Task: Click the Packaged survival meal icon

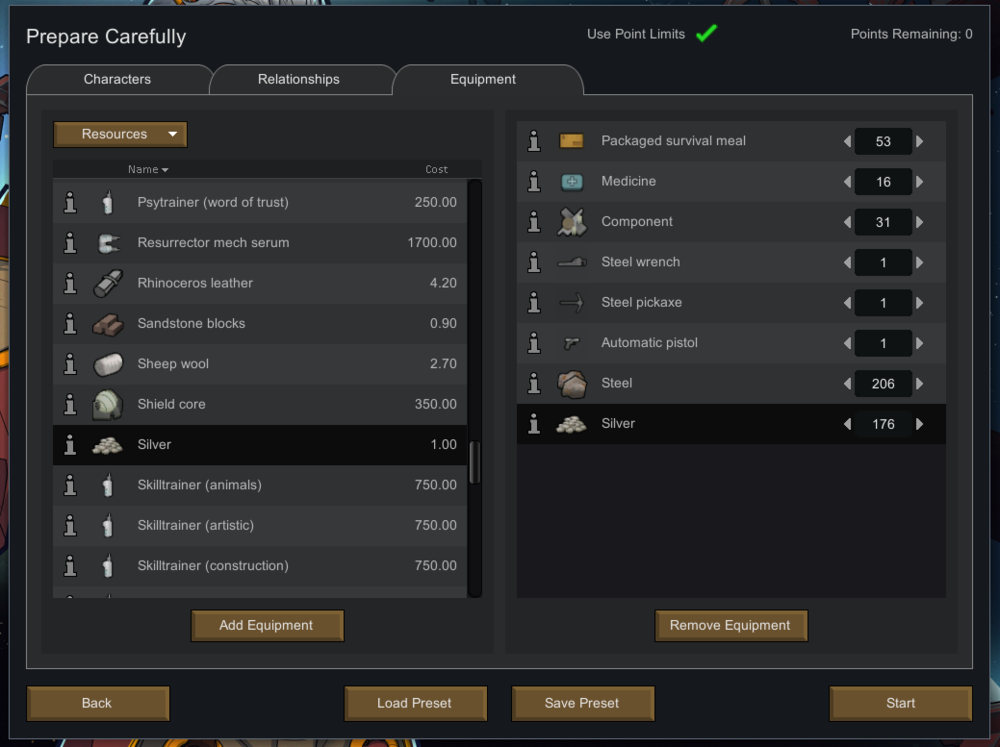Action: (571, 141)
